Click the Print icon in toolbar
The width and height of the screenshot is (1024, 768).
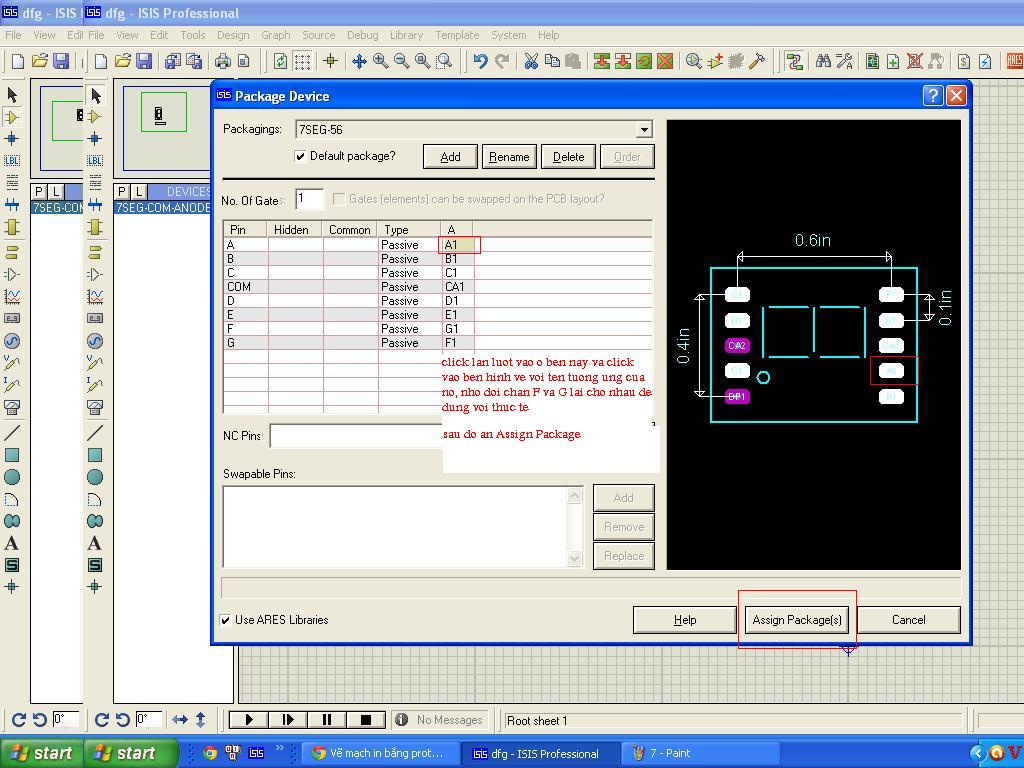(222, 61)
